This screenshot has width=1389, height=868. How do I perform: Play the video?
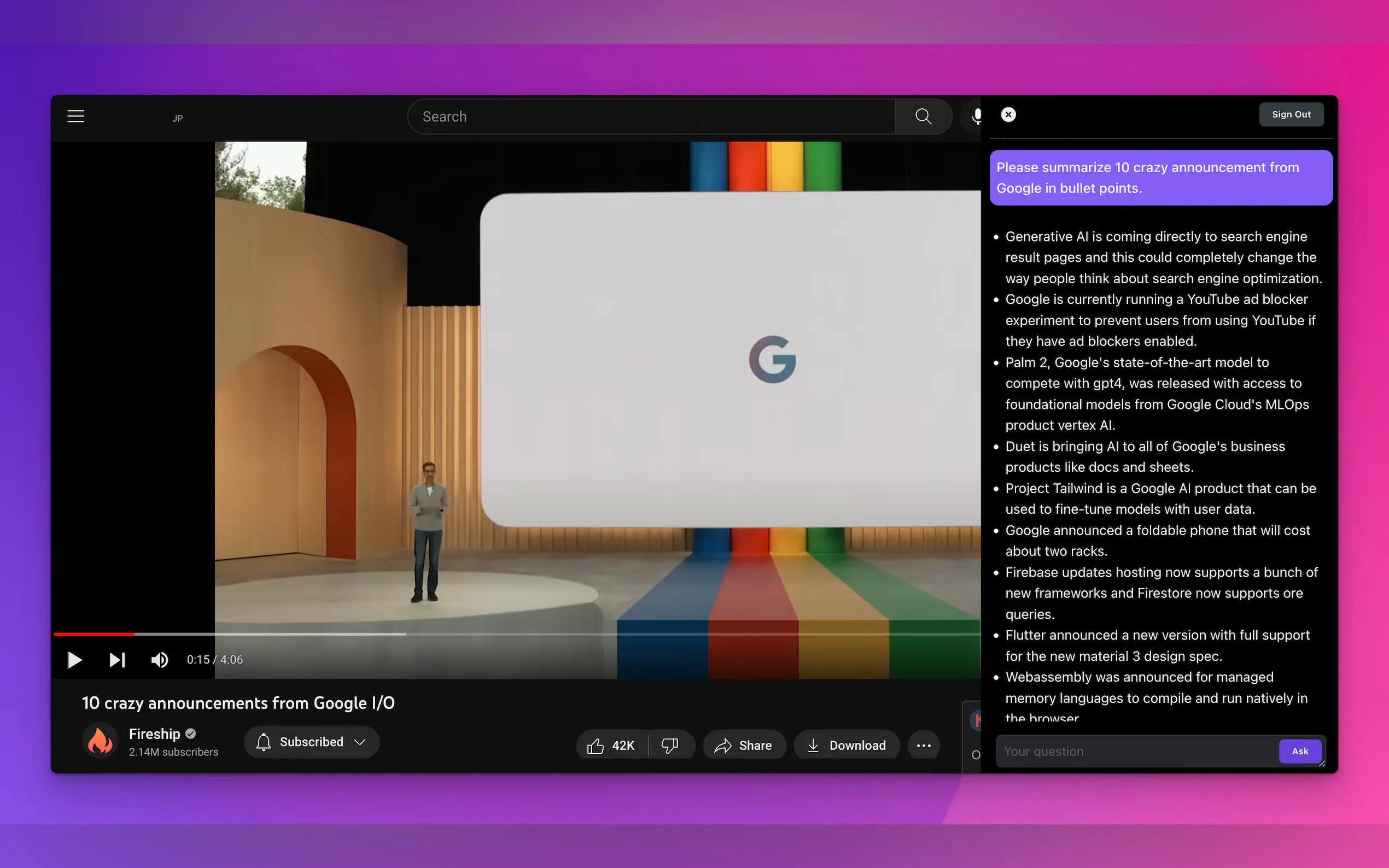[x=75, y=660]
